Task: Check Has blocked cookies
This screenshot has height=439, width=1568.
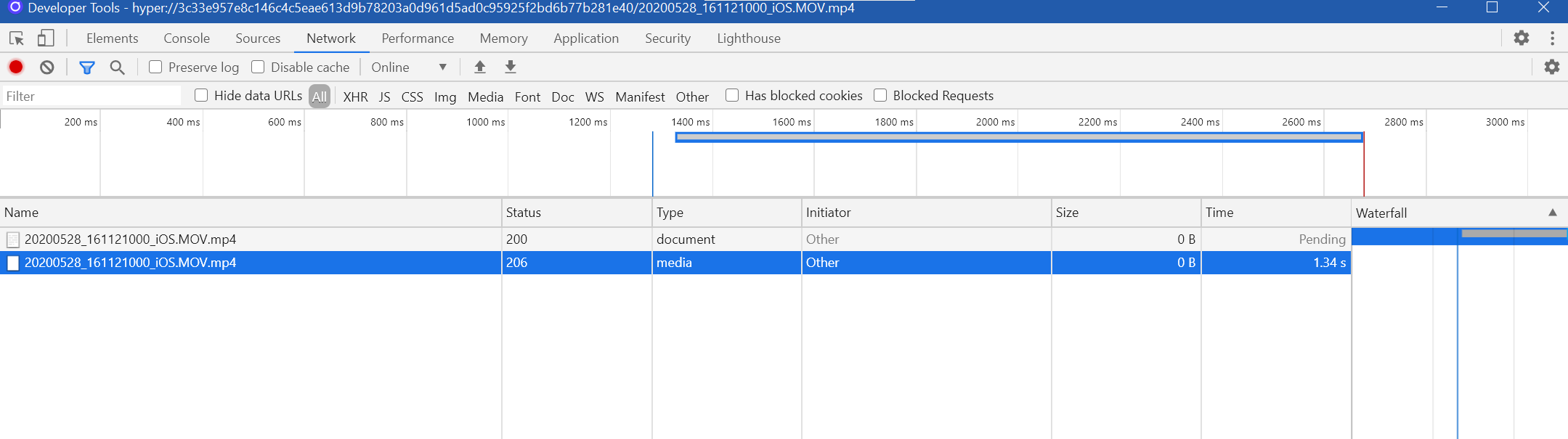Action: pyautogui.click(x=732, y=95)
